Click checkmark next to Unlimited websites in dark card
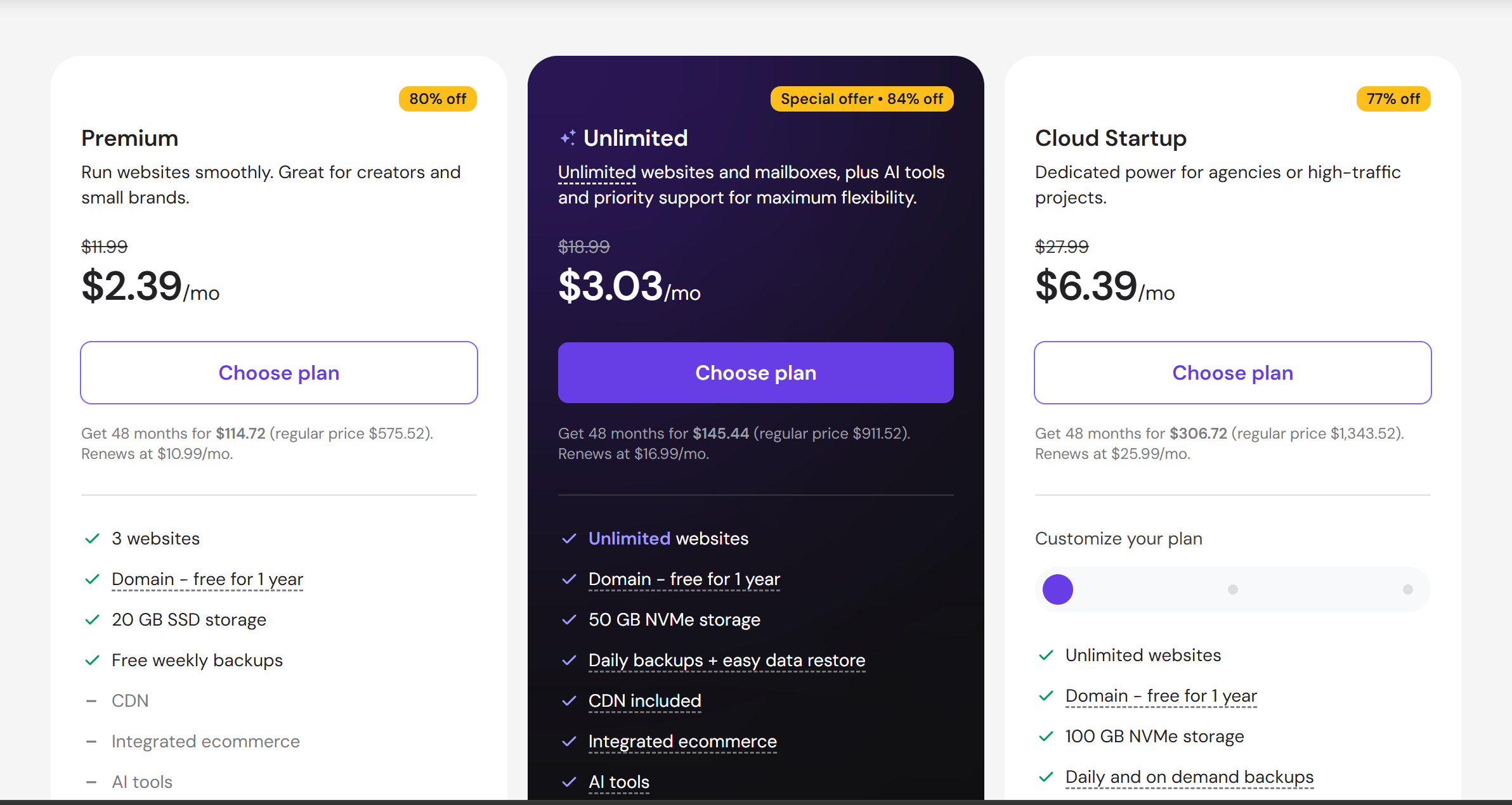The width and height of the screenshot is (1512, 805). click(570, 539)
